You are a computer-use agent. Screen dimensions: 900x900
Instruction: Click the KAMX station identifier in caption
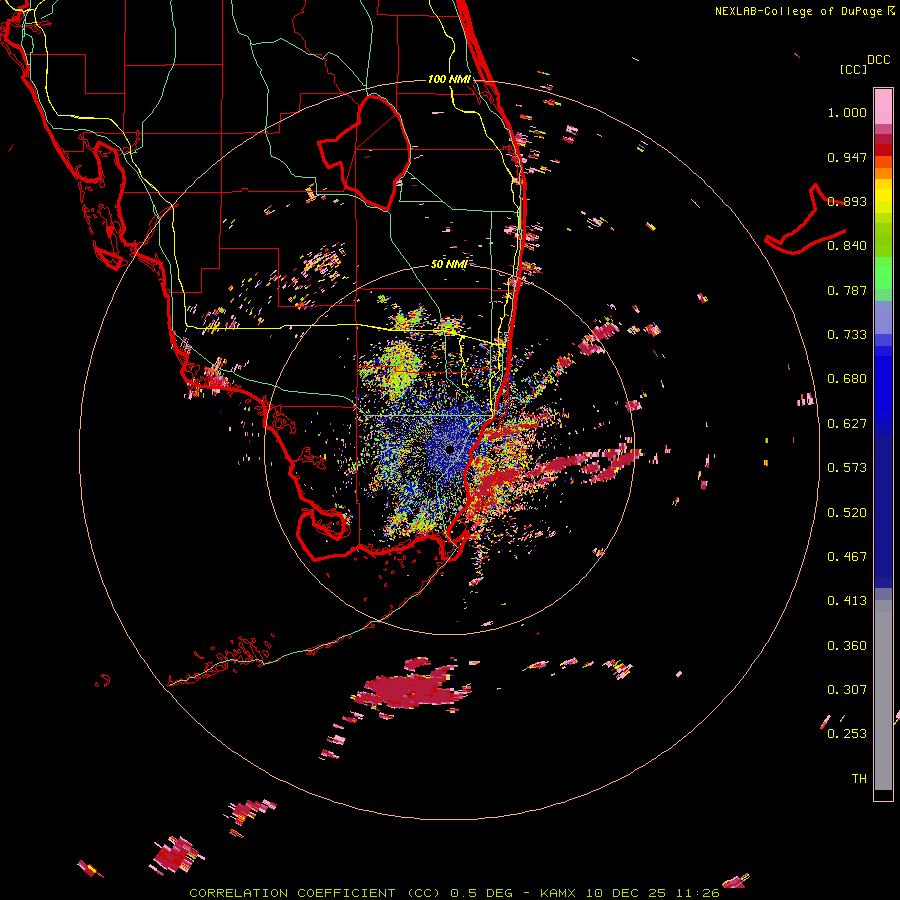(x=559, y=893)
